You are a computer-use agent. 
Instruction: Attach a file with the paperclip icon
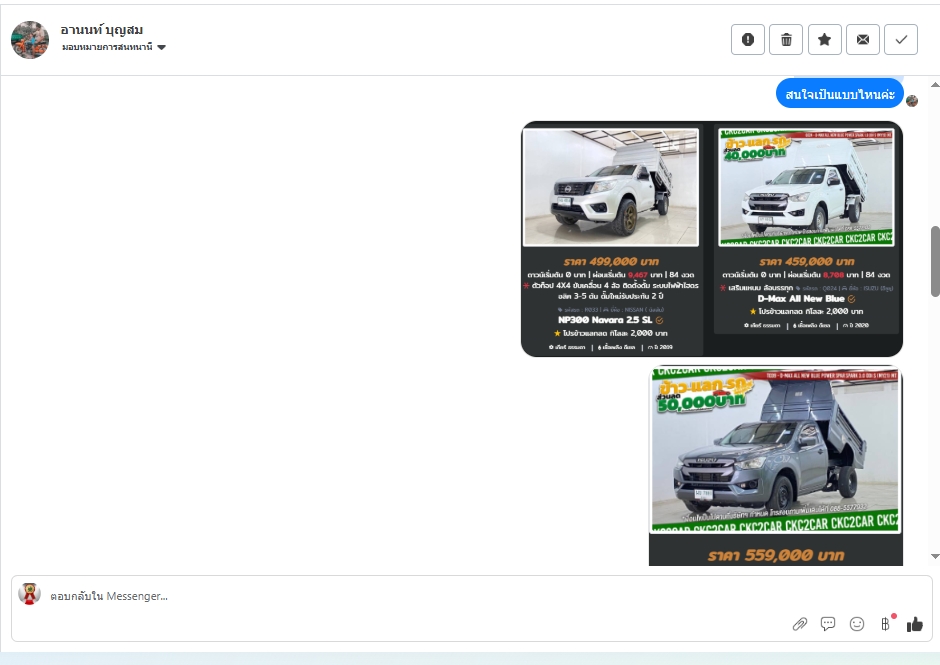[x=799, y=624]
